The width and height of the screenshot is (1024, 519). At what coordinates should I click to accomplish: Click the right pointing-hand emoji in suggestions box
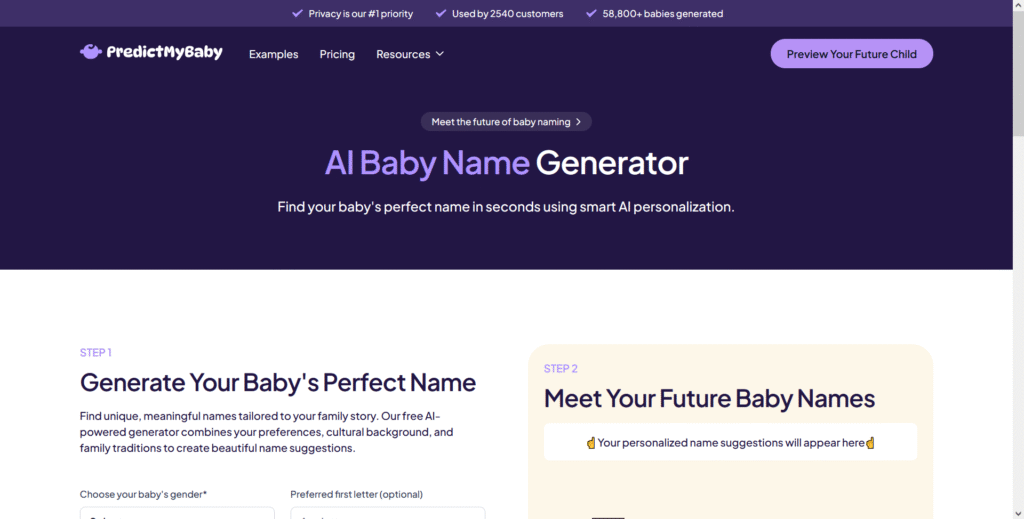click(x=870, y=443)
